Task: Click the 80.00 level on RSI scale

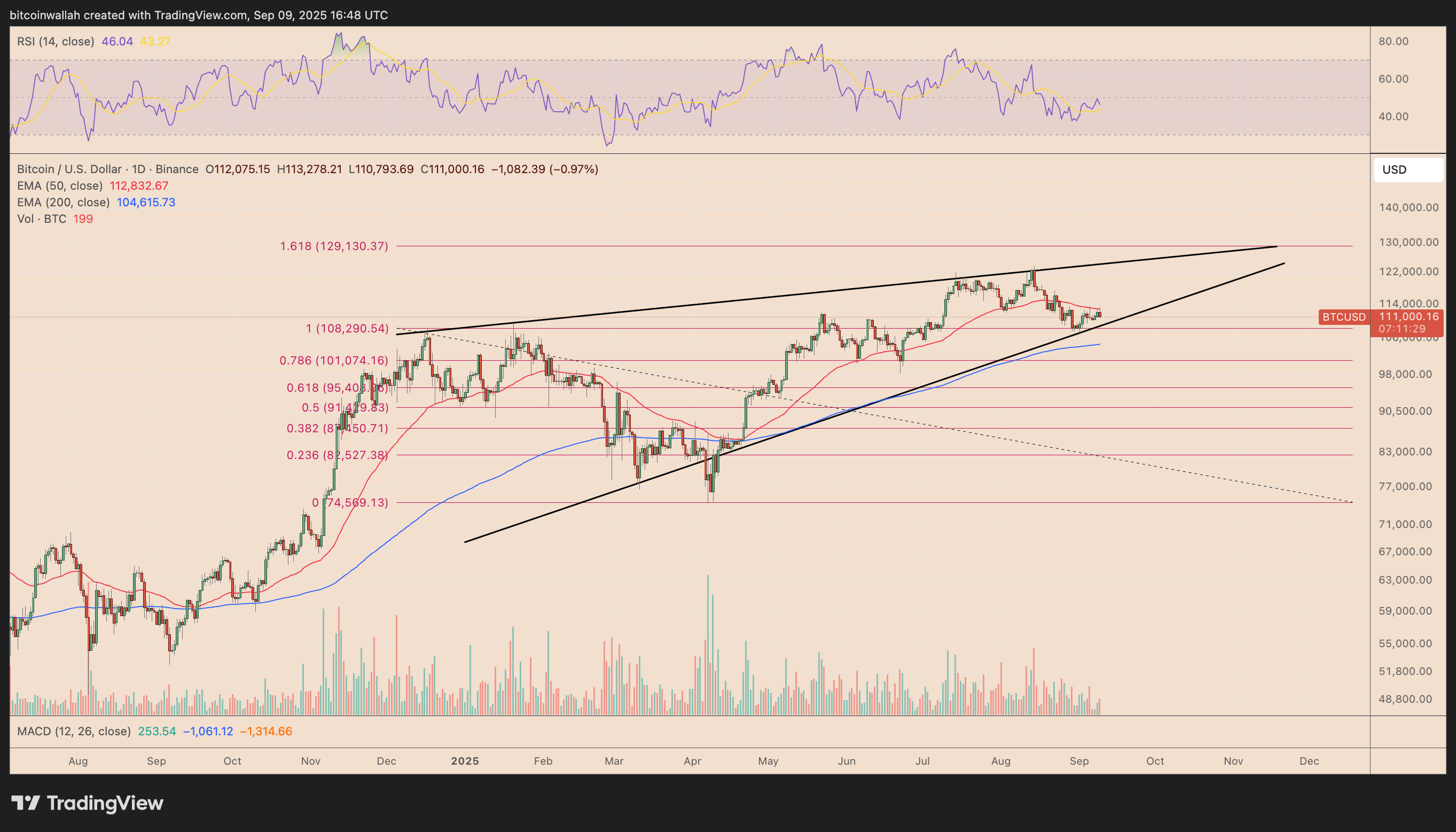Action: click(x=1393, y=41)
